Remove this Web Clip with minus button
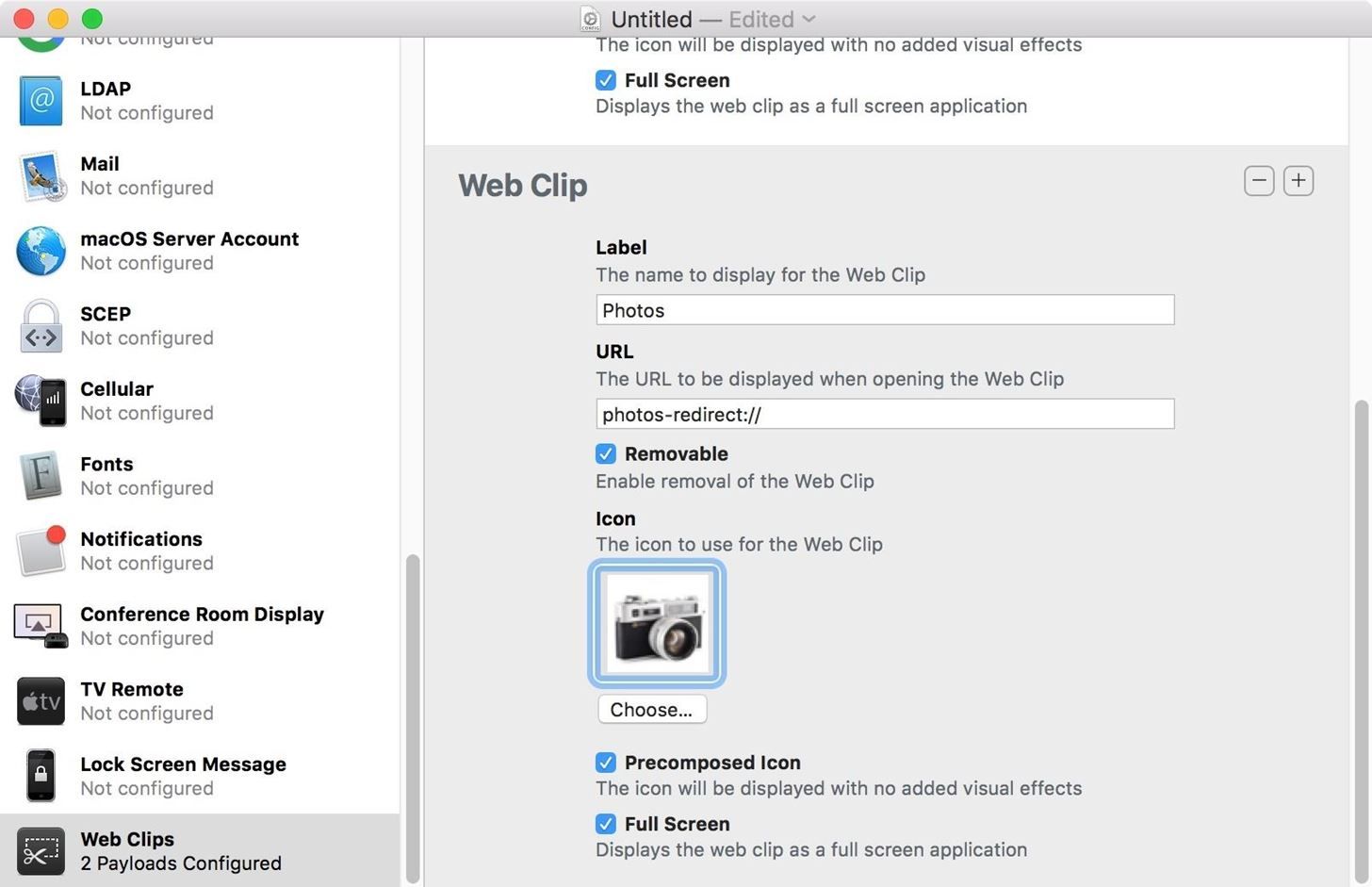This screenshot has width=1372, height=887. coord(1259,181)
